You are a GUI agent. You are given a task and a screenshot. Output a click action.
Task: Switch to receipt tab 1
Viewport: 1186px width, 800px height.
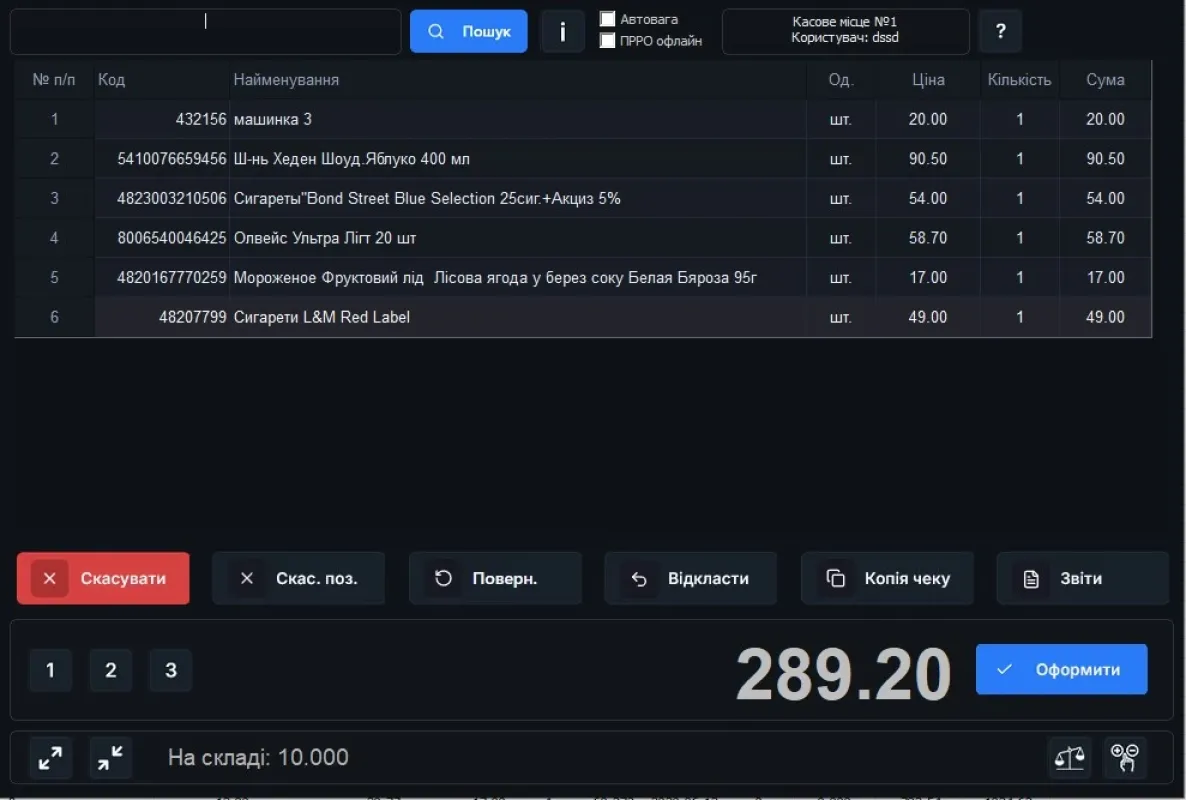coord(50,670)
